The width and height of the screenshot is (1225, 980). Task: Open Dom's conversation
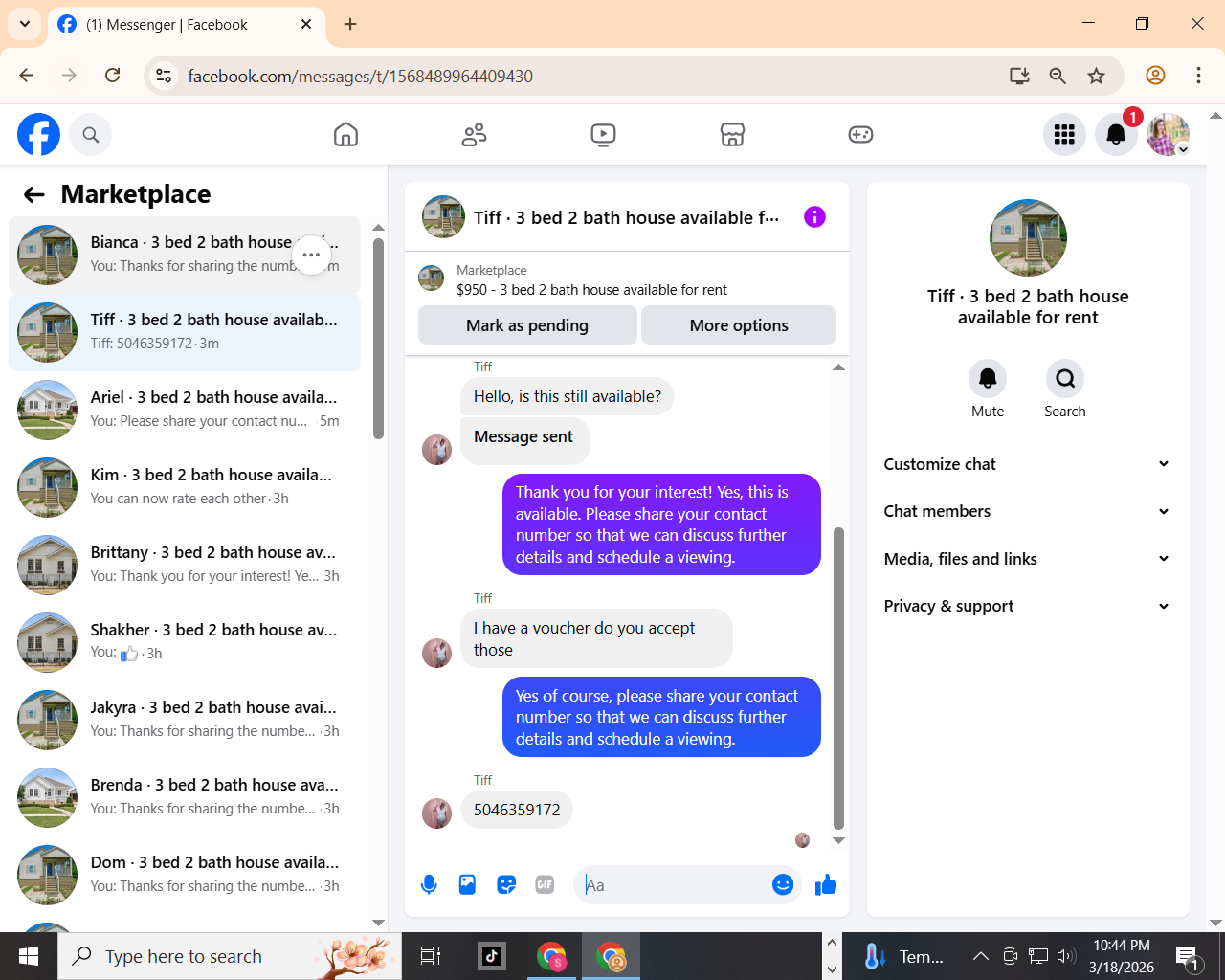tap(185, 875)
